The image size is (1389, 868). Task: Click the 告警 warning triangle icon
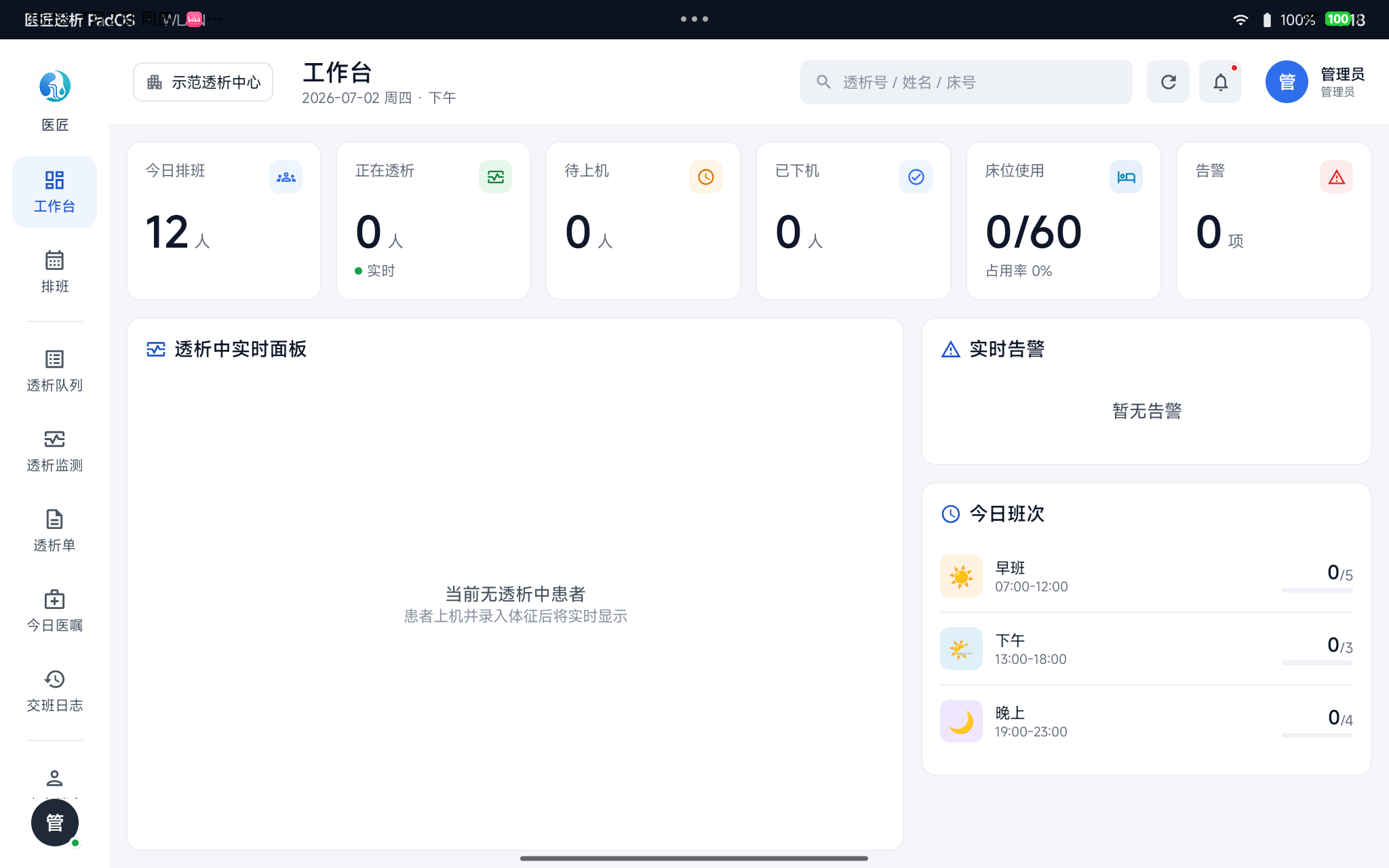pyautogui.click(x=1336, y=177)
